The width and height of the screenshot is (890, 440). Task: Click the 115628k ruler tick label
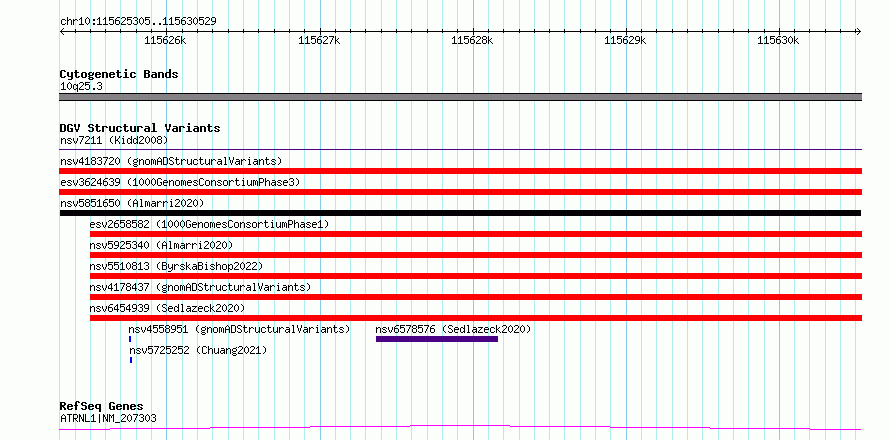(472, 40)
